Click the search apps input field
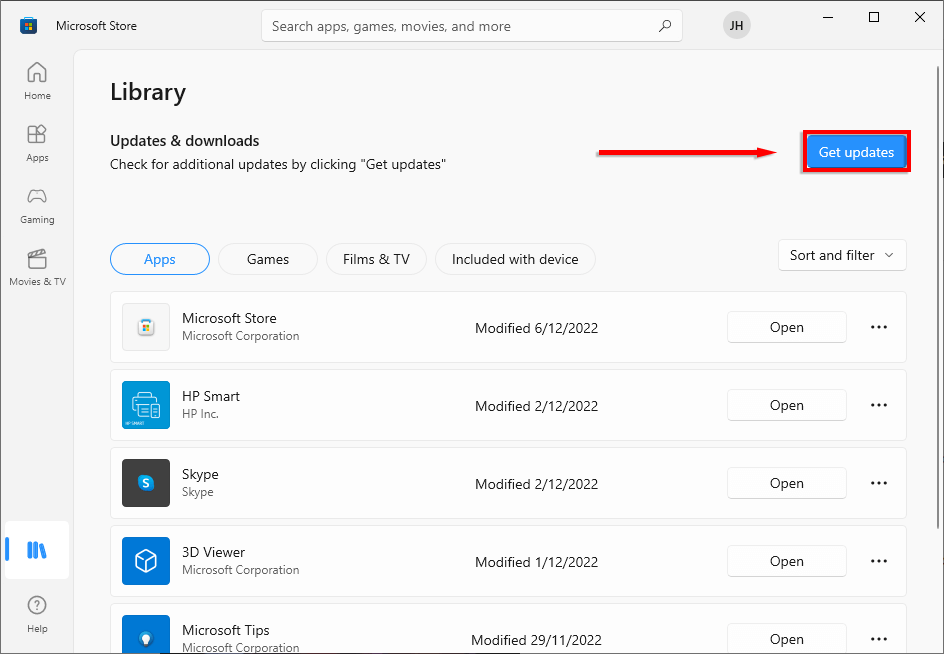The width and height of the screenshot is (944, 654). pos(460,26)
